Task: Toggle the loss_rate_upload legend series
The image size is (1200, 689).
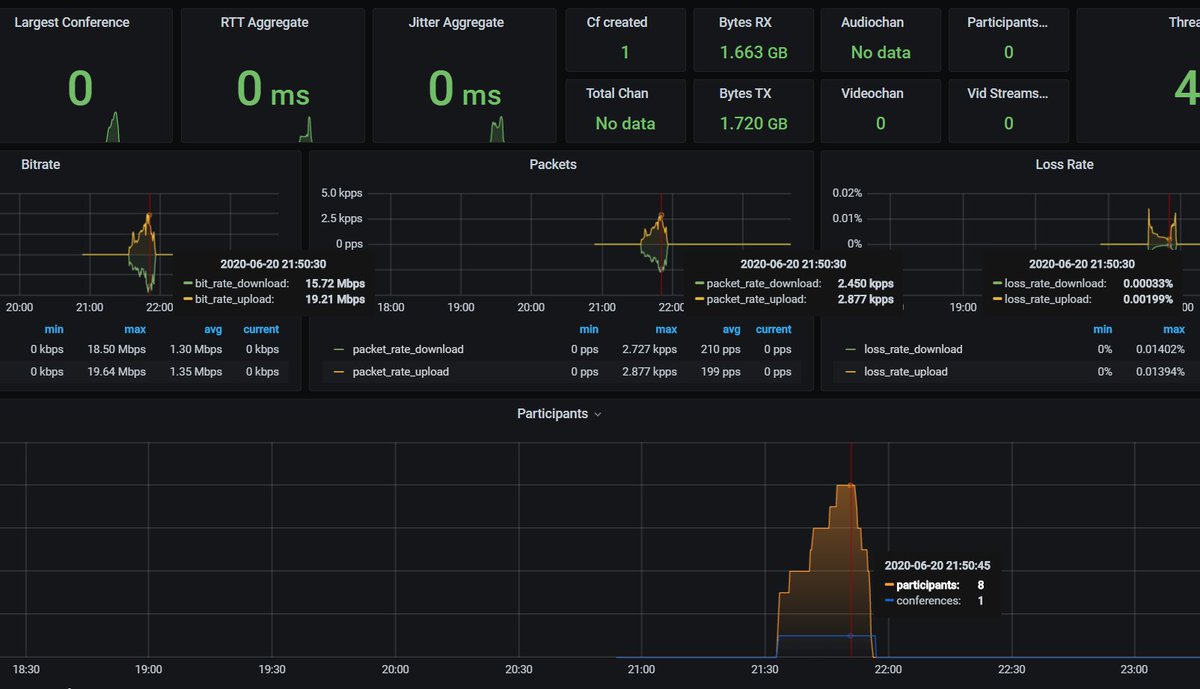Action: click(x=906, y=372)
